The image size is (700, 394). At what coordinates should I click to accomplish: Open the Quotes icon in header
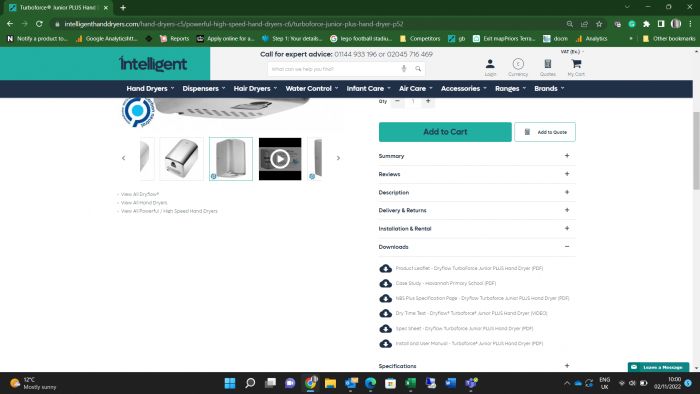tap(548, 64)
